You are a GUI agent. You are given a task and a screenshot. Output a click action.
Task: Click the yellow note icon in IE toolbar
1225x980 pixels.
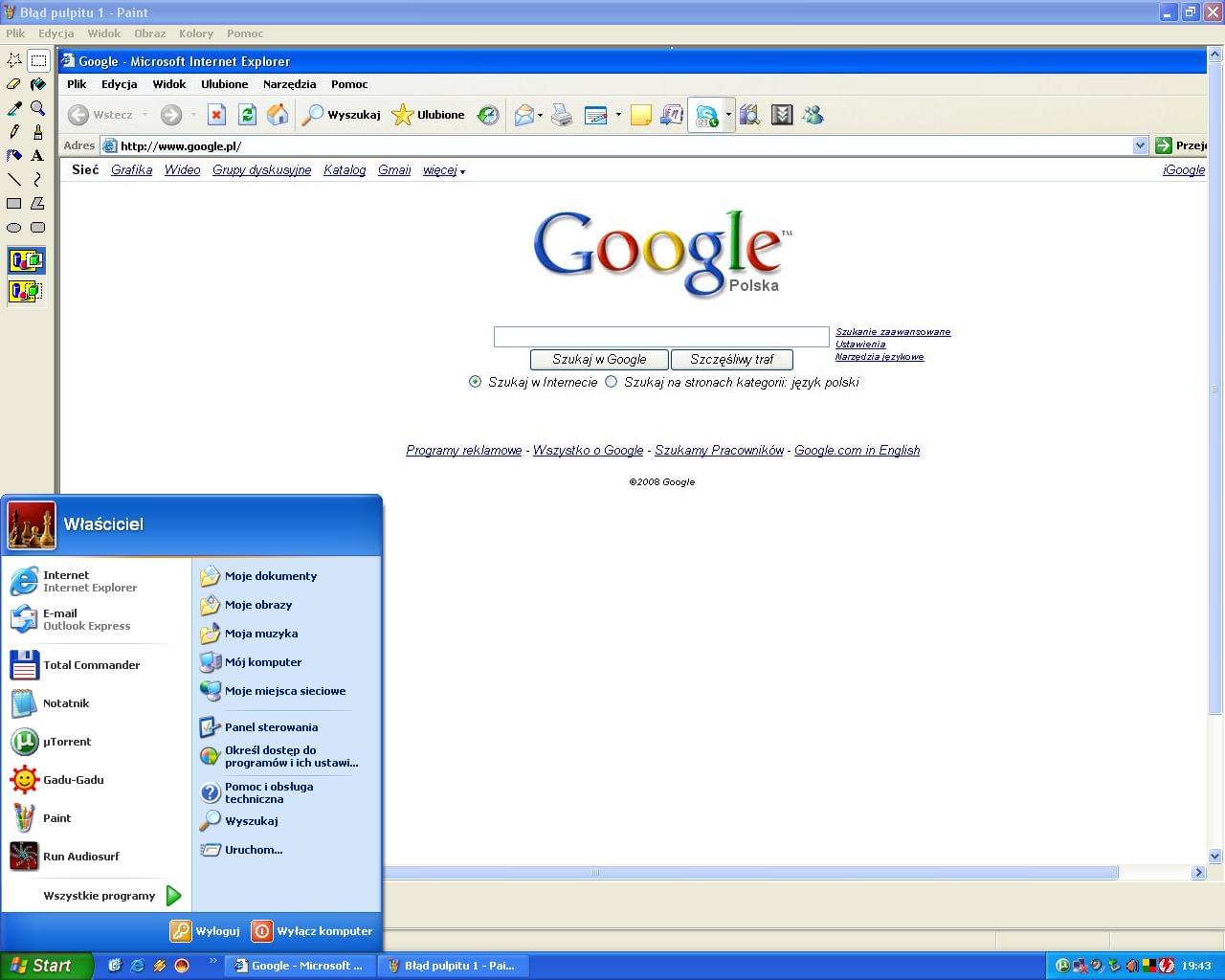coord(641,116)
